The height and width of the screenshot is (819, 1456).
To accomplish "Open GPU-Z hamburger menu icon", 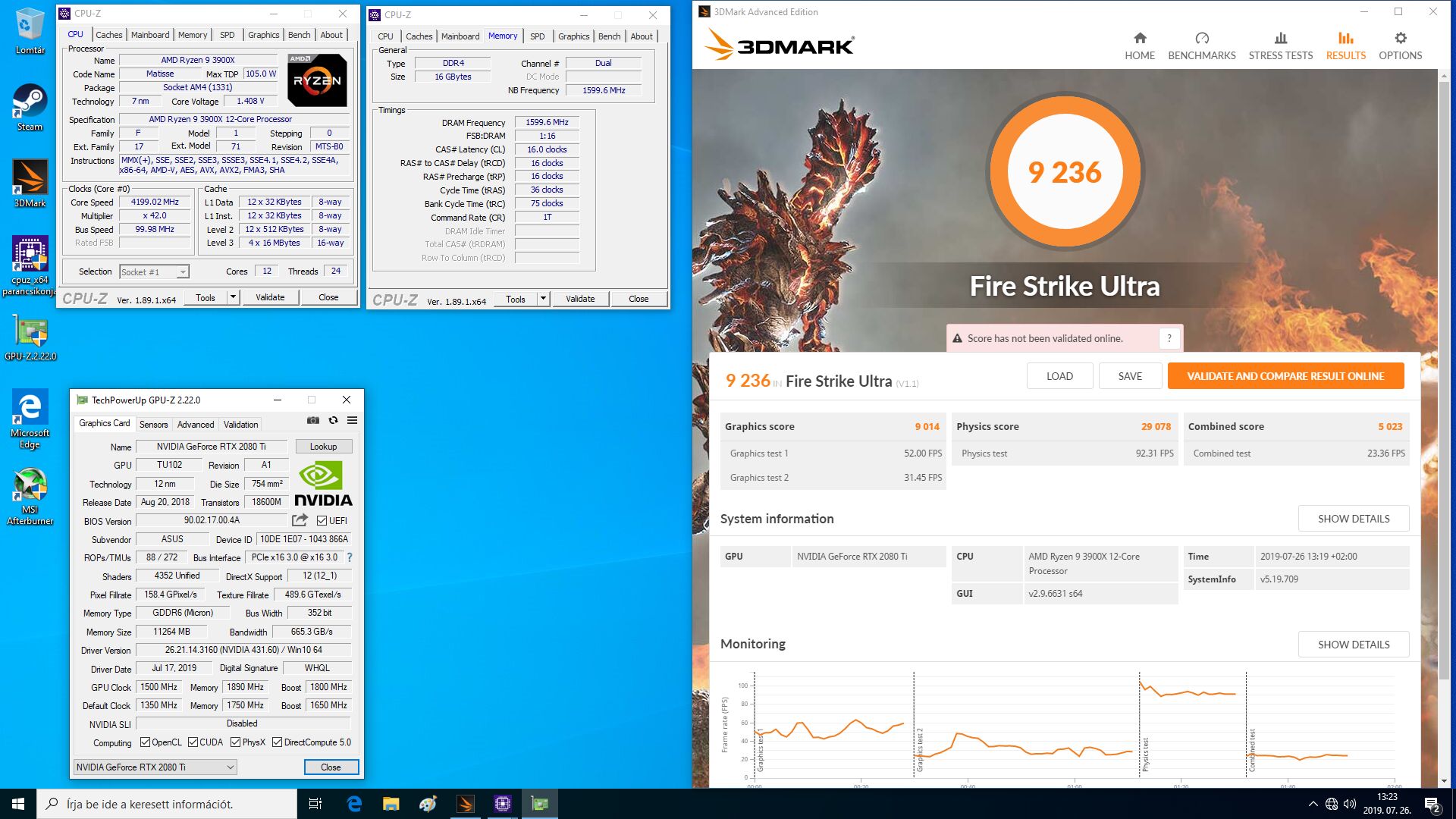I will point(352,420).
